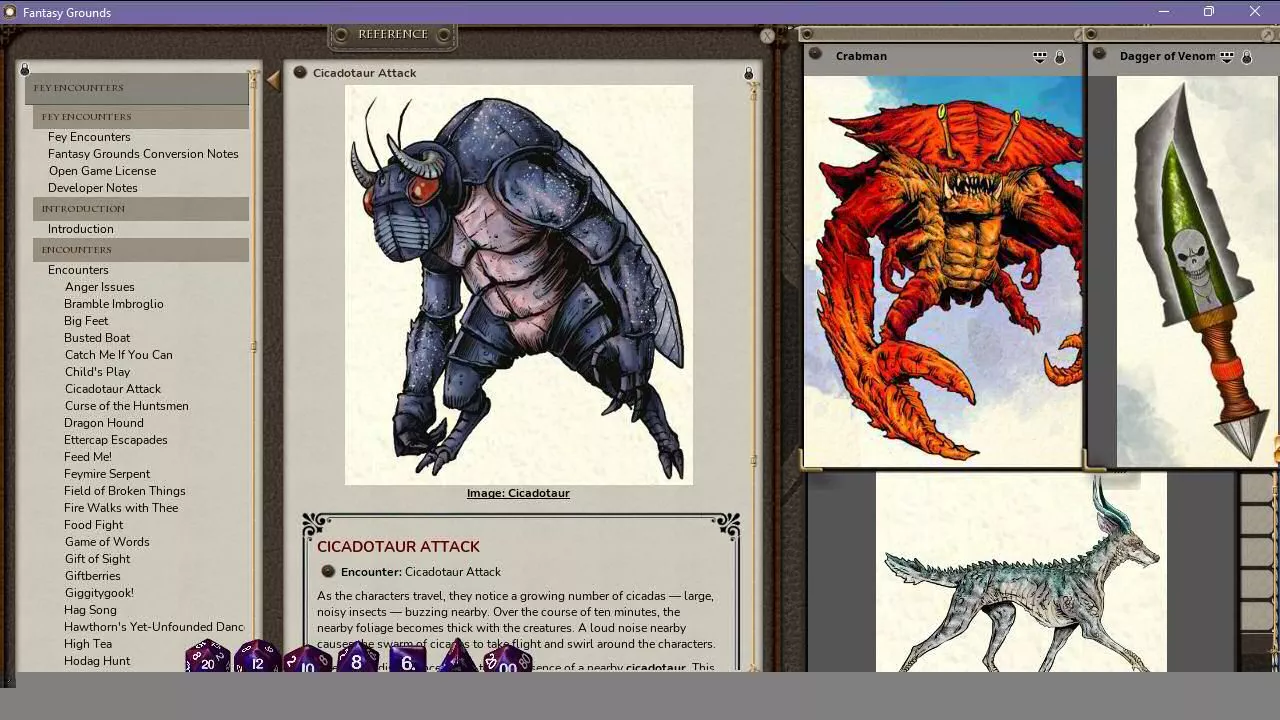Open Game of Words encounter
This screenshot has height=720, width=1280.
pyautogui.click(x=107, y=542)
